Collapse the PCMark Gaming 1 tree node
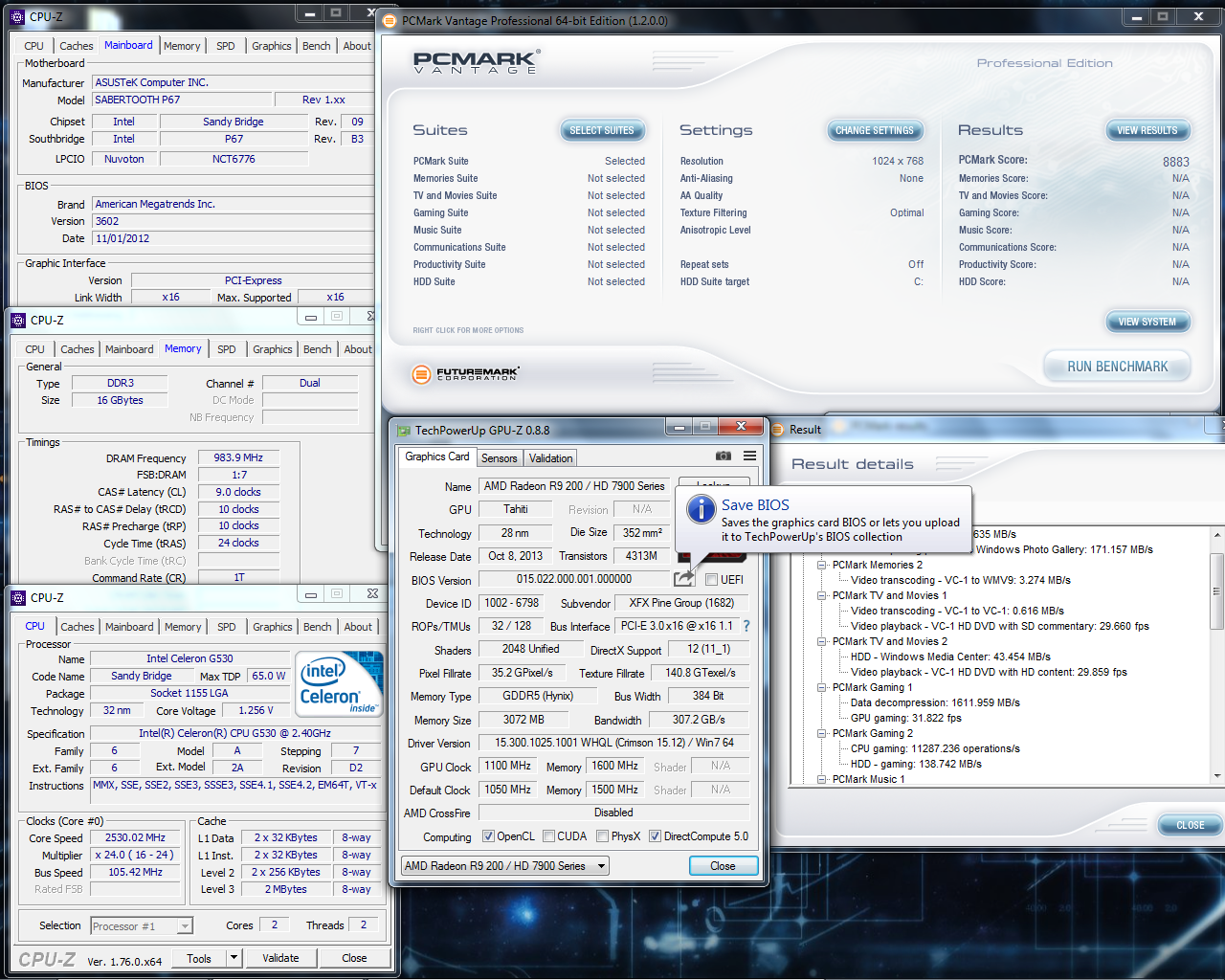This screenshot has width=1225, height=980. click(x=821, y=687)
